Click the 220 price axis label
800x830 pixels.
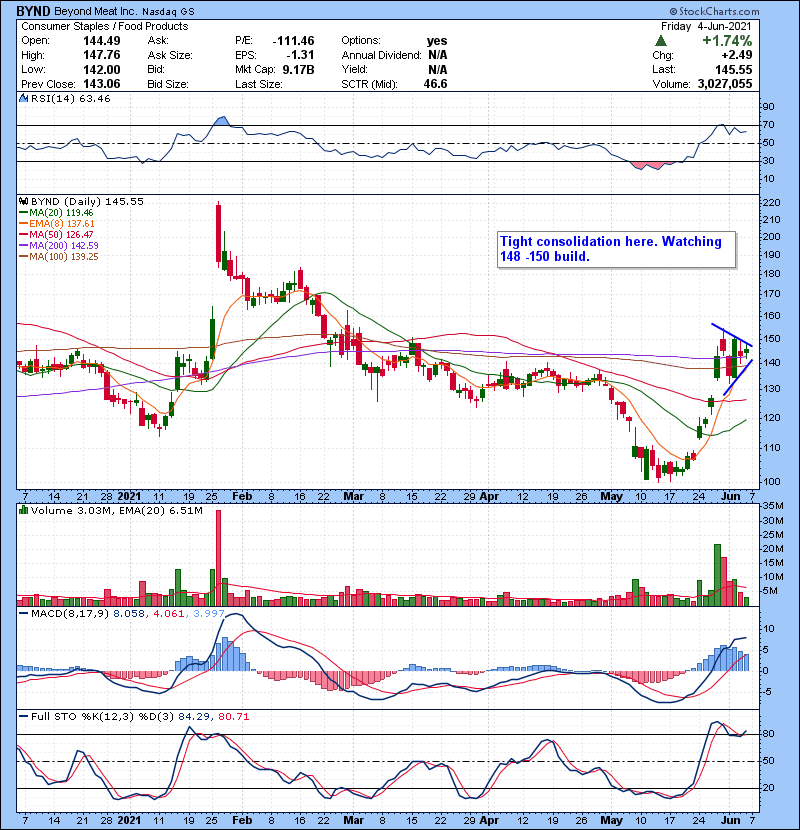pyautogui.click(x=771, y=203)
